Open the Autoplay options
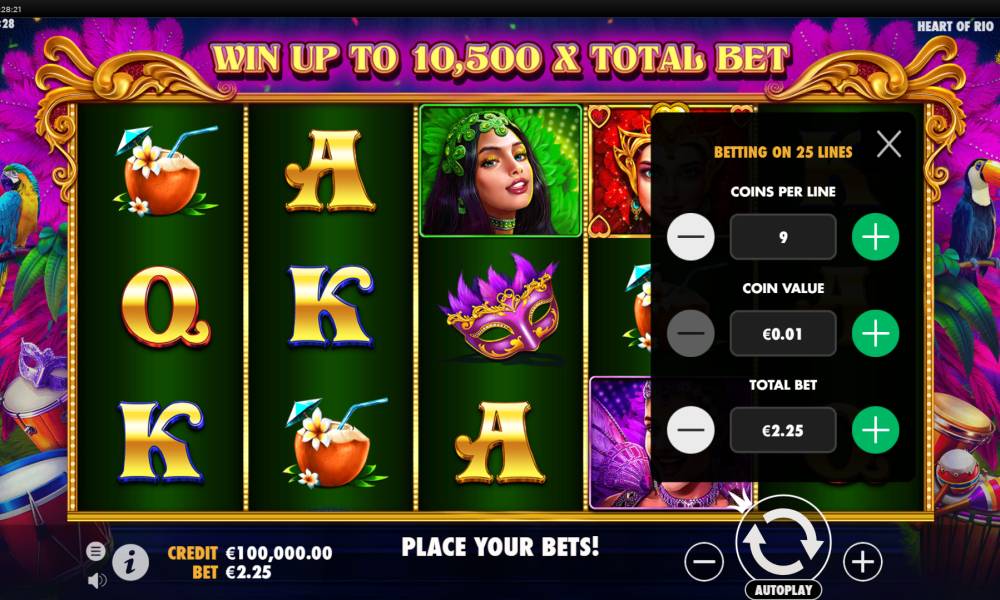 783,590
